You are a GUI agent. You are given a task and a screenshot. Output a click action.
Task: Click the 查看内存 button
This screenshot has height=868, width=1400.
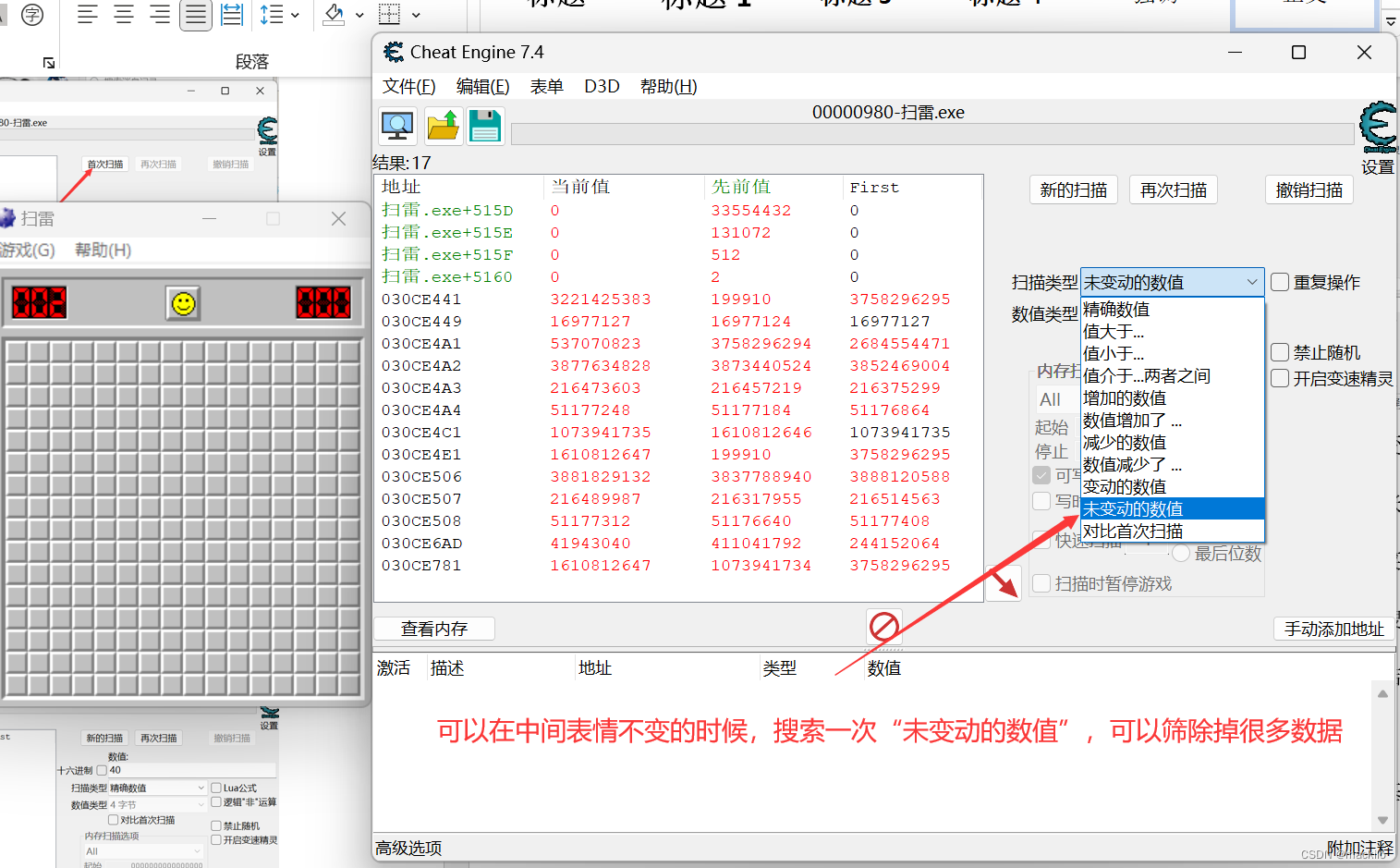click(x=434, y=629)
